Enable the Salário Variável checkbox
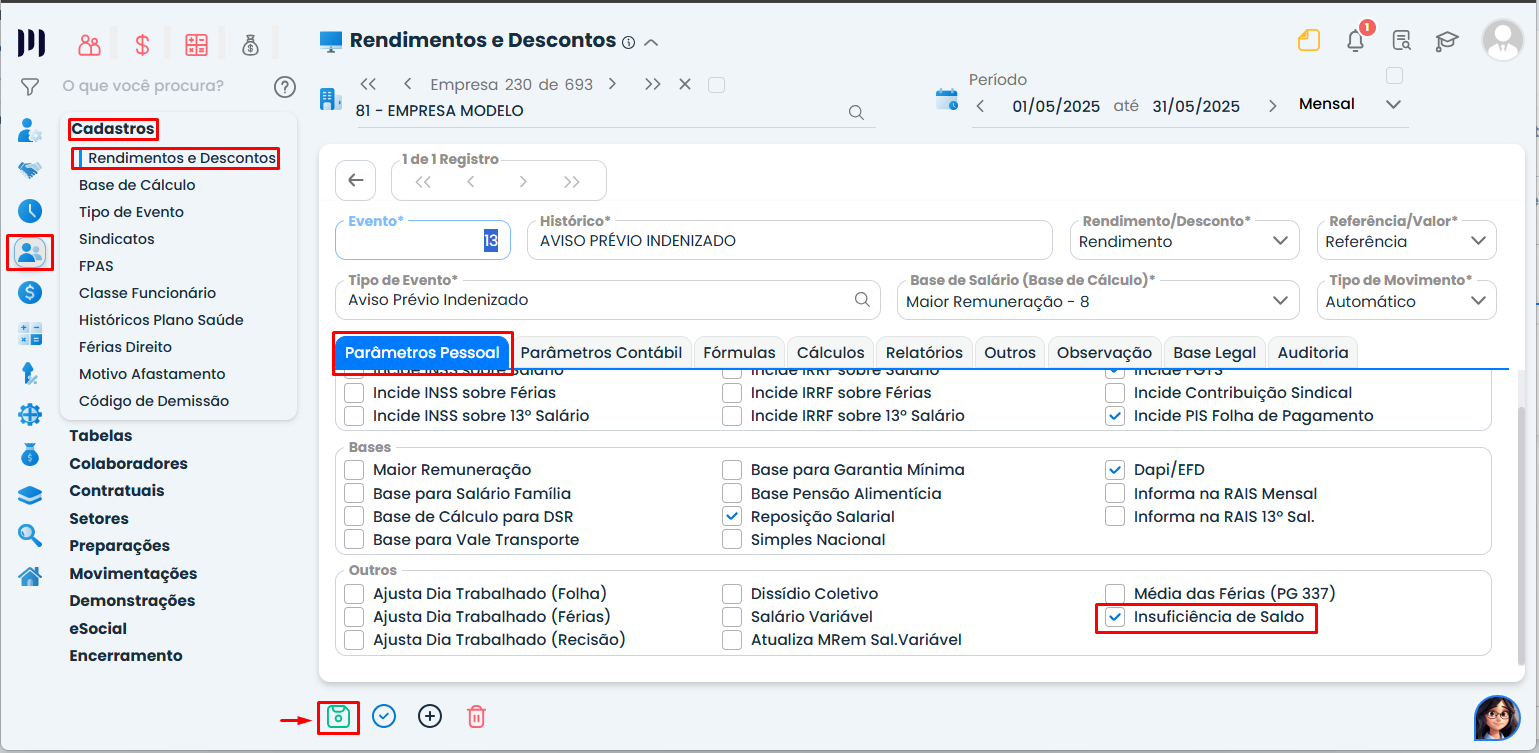Screen dimensions: 1539x753 [x=733, y=617]
